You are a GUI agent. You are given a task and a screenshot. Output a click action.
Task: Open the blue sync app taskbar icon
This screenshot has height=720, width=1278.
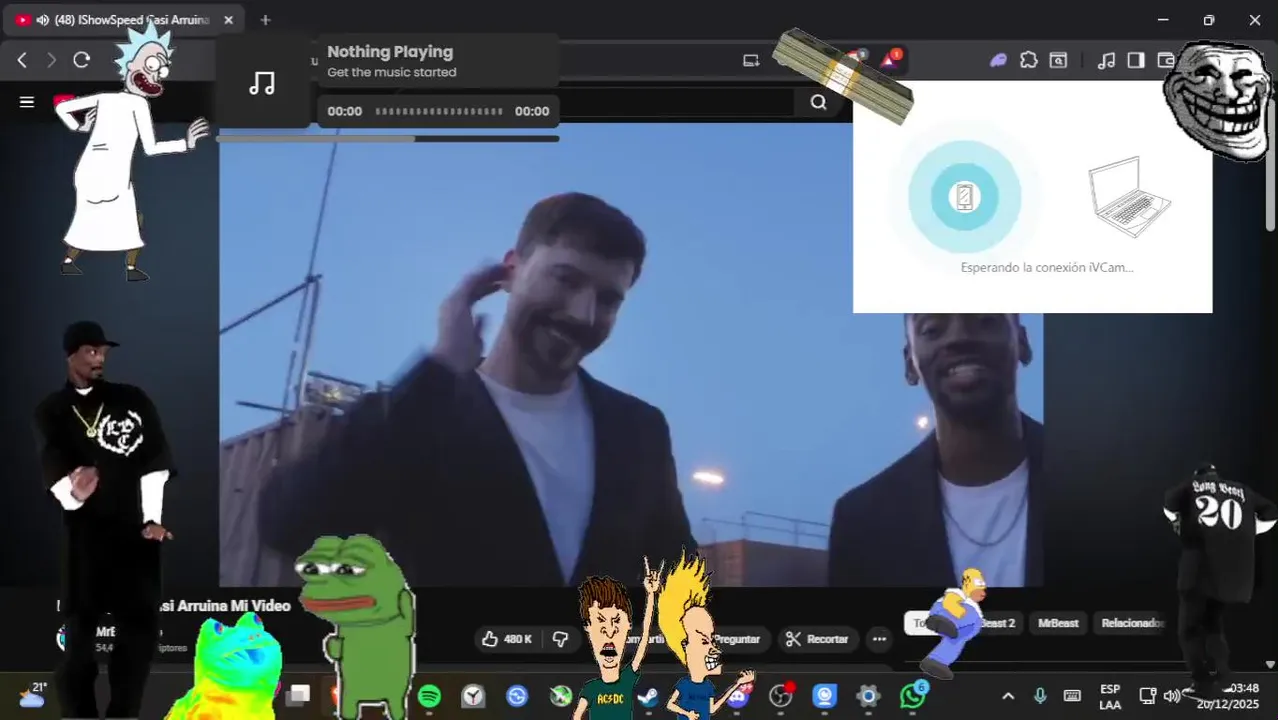[517, 696]
